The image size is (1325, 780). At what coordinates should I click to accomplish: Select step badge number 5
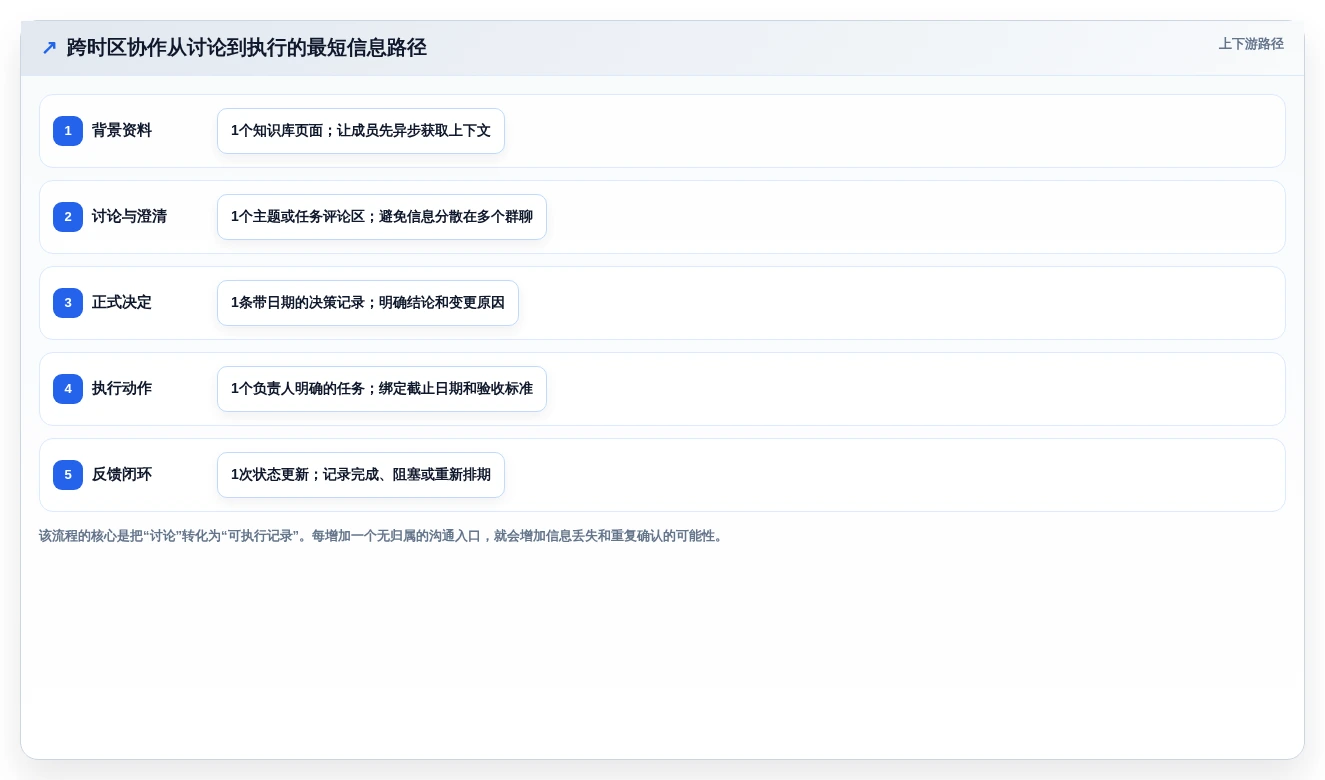(68, 475)
